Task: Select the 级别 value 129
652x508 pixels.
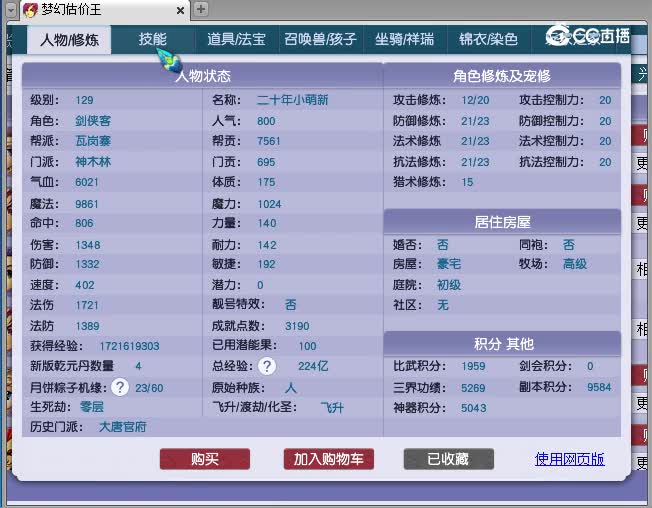Action: [x=84, y=100]
